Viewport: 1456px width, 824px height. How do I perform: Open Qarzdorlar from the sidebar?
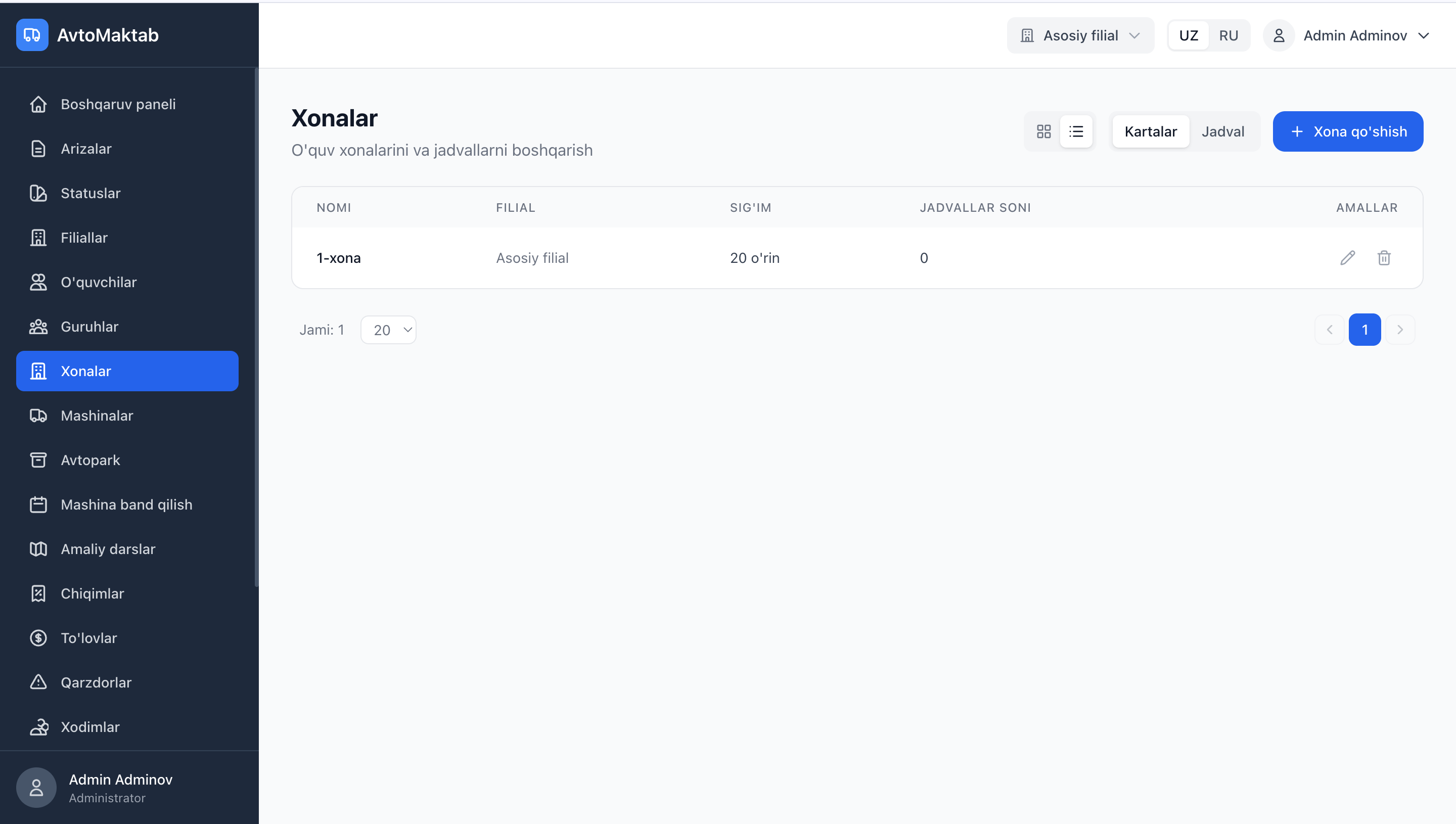pos(96,682)
